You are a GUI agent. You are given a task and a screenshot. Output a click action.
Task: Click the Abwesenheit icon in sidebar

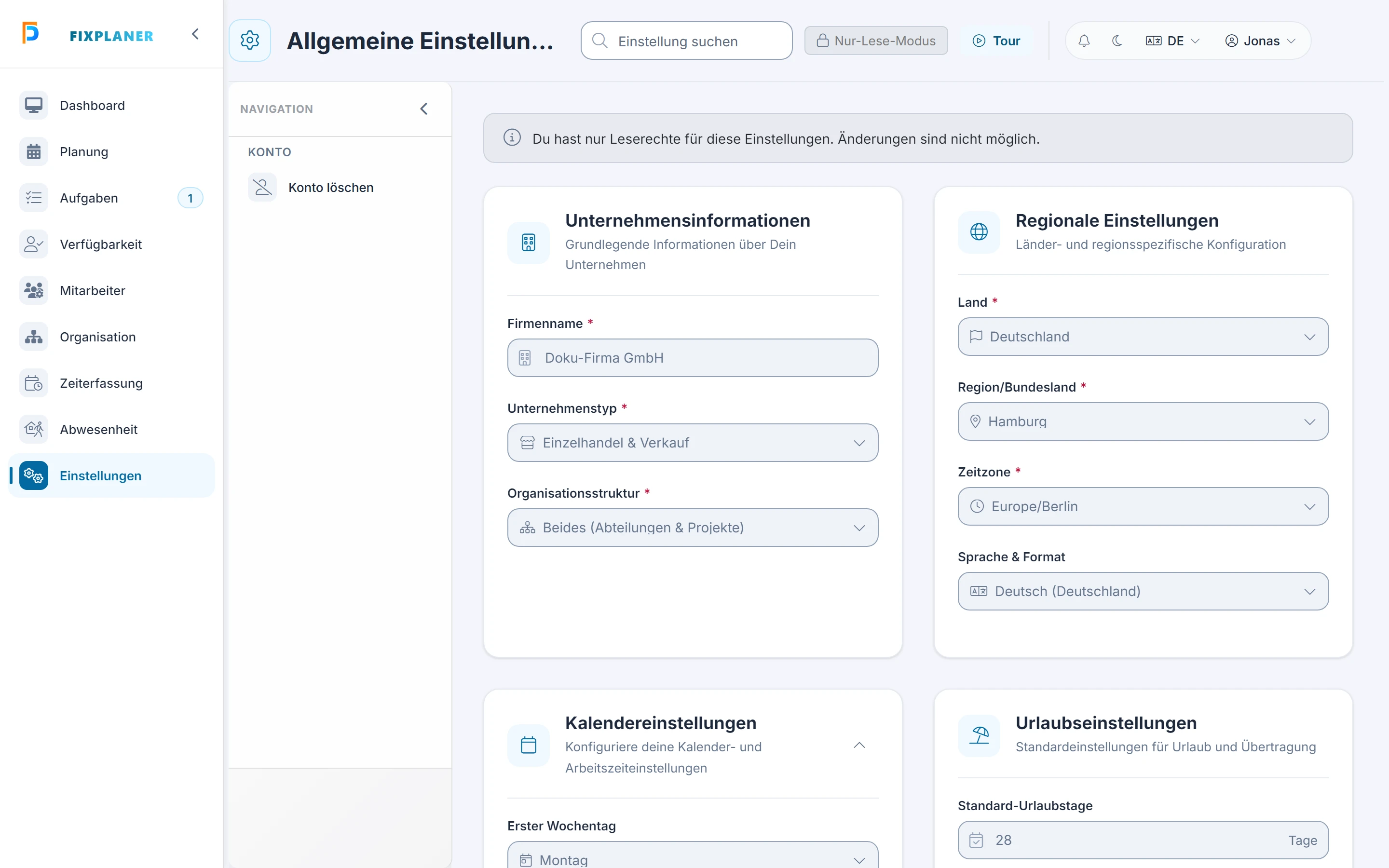click(33, 429)
